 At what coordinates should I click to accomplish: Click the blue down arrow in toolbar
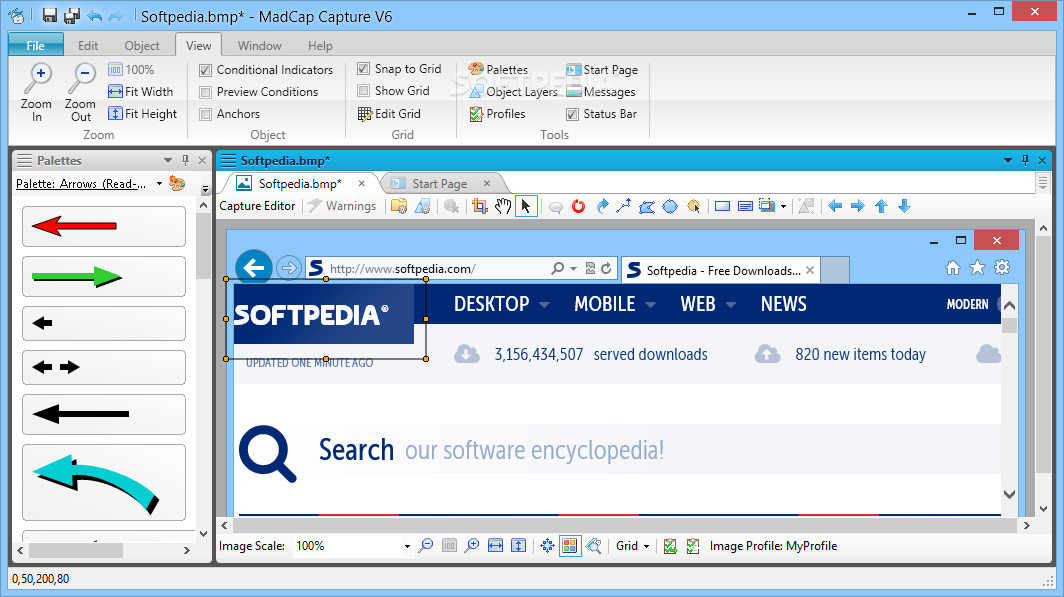tap(904, 206)
